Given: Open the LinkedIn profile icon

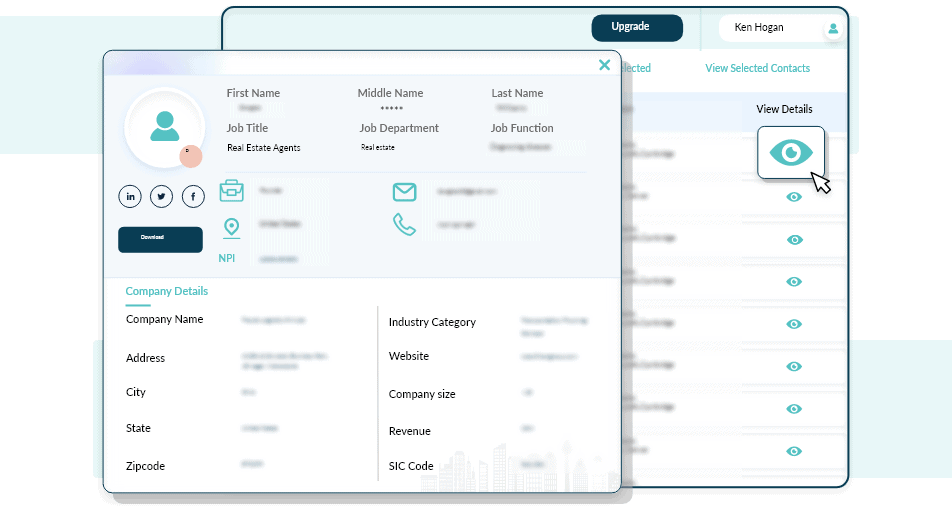Looking at the screenshot, I should 130,197.
